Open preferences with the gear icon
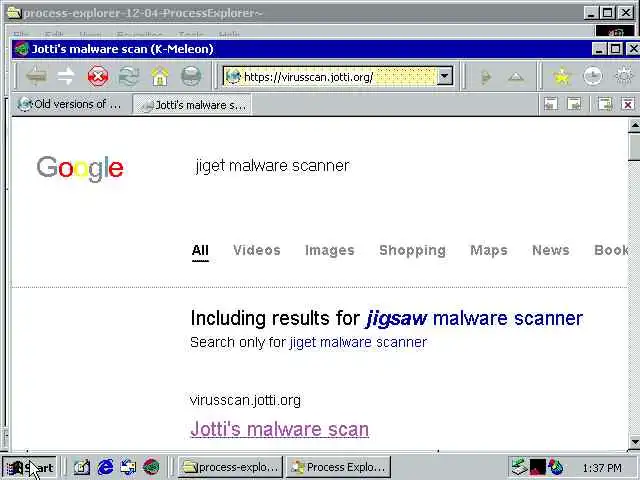Screen dimensions: 640x480 pos(624,76)
